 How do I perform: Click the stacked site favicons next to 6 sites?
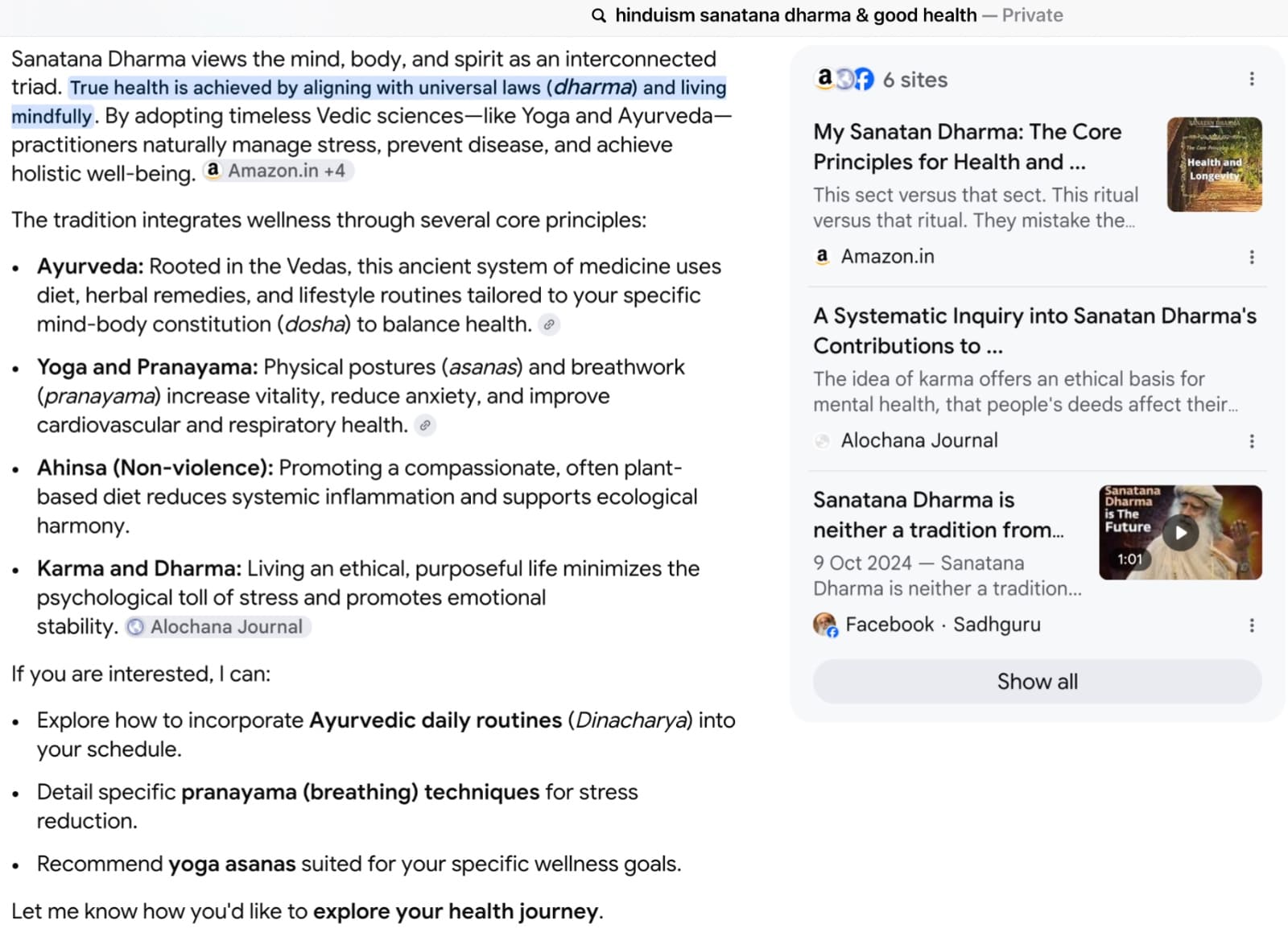click(844, 79)
